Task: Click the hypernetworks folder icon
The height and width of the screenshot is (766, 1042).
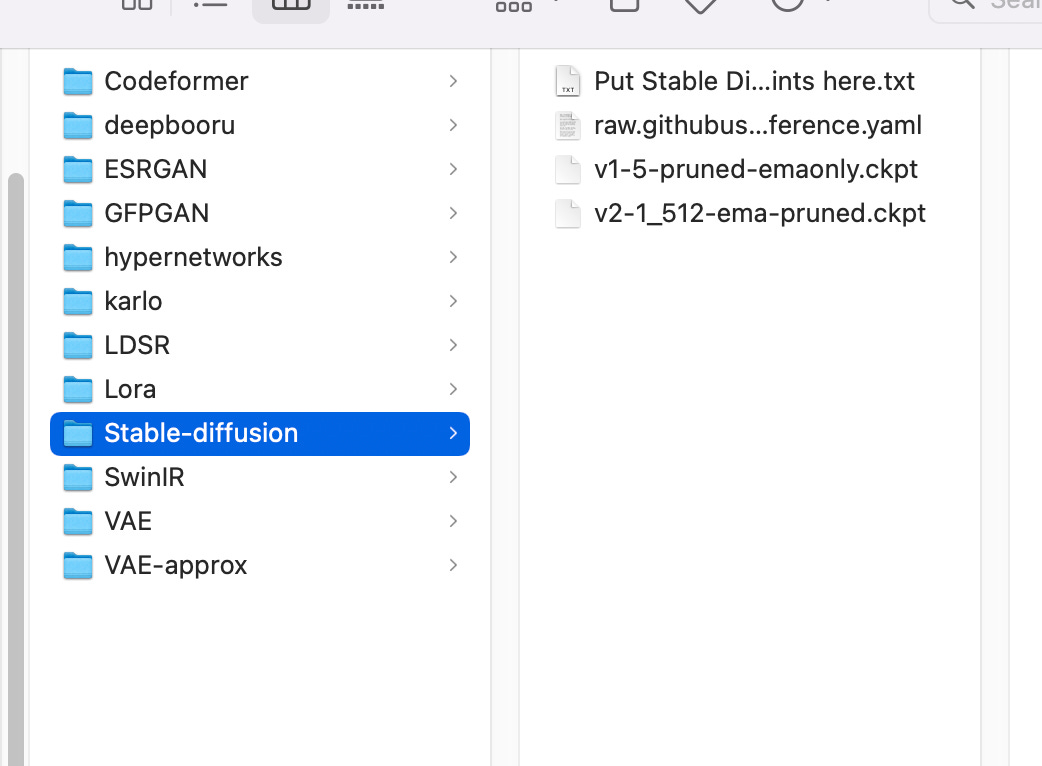Action: pos(78,258)
